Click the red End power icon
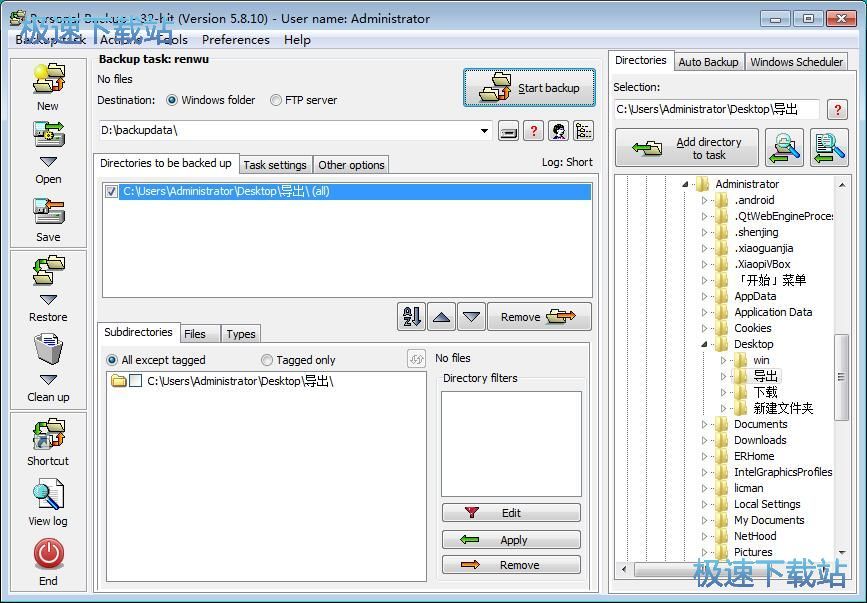Image resolution: width=867 pixels, height=603 pixels. (49, 554)
